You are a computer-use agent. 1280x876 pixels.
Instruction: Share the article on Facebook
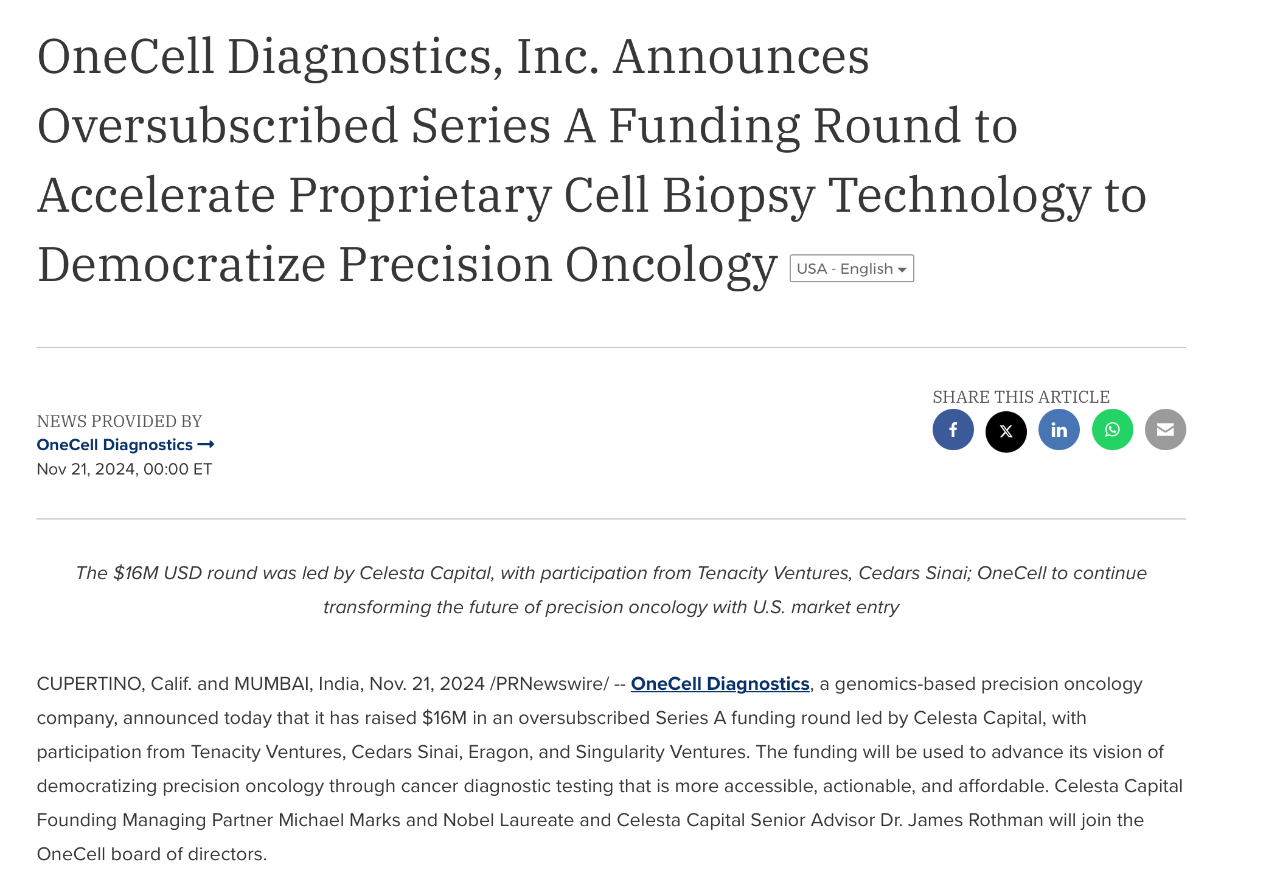pos(953,430)
